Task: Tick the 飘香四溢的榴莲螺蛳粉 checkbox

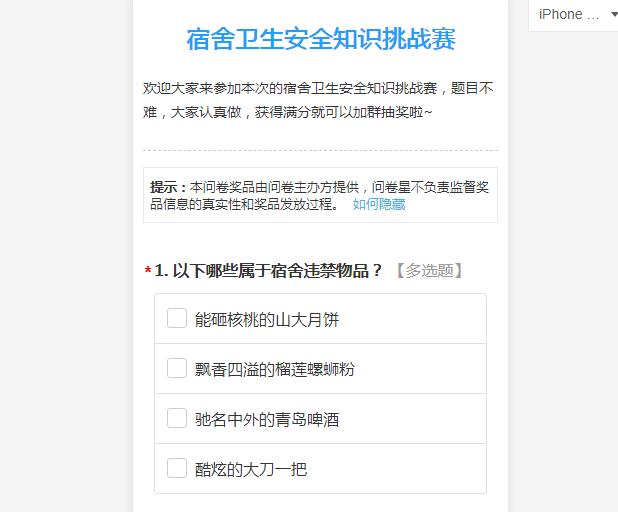Action: 177,368
